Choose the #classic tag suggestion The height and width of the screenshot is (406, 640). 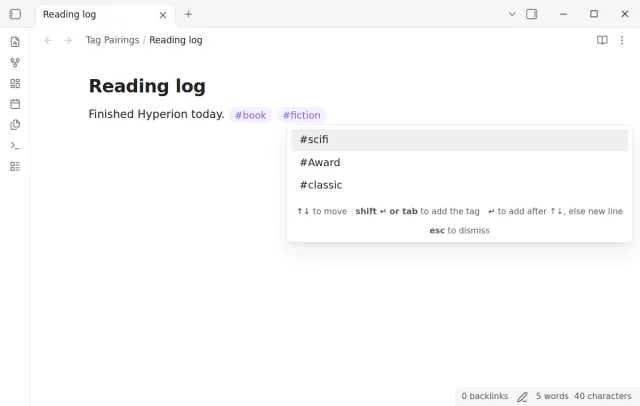460,185
